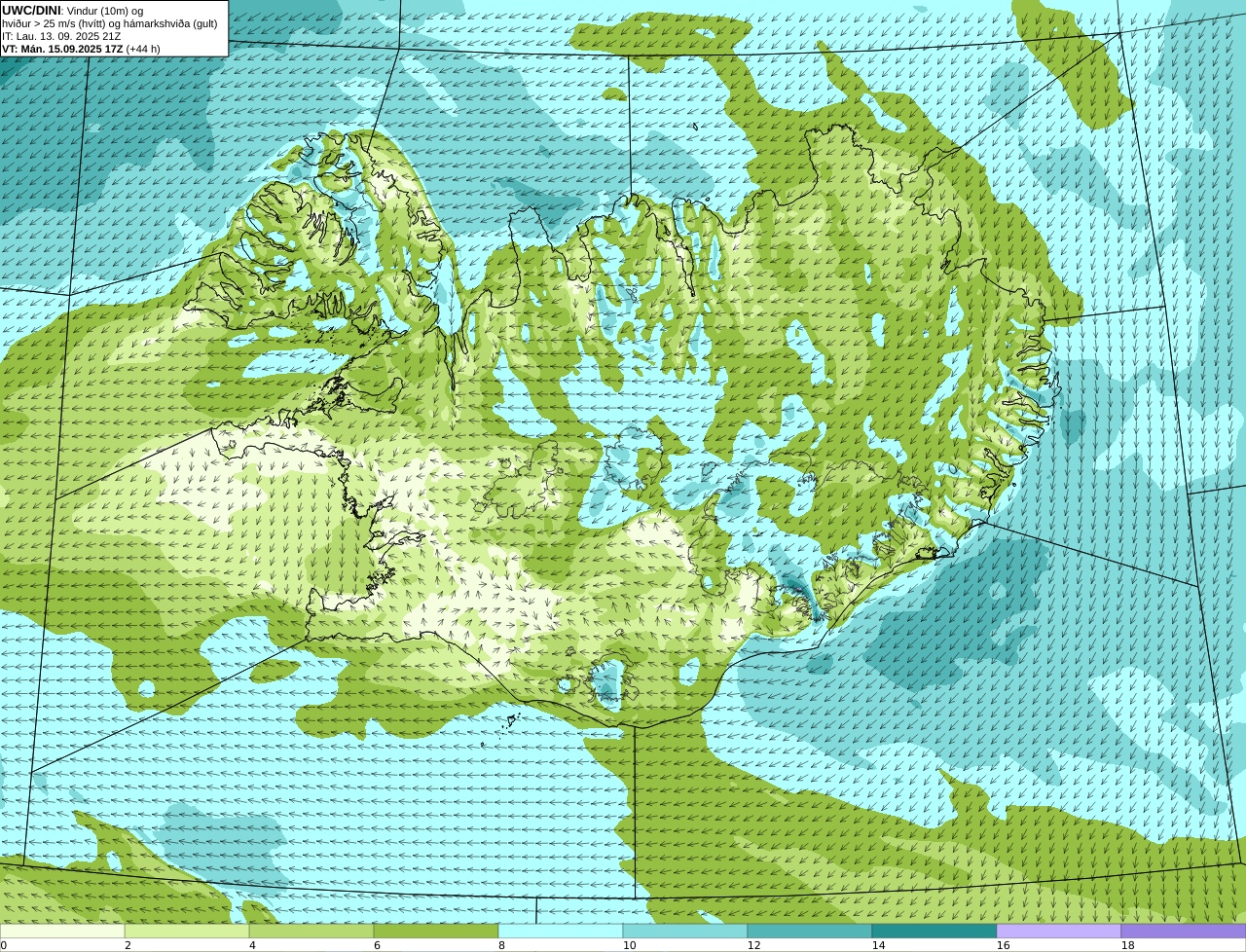Click the 4–6 m/s medium green legend swatch
1246x952 pixels.
[311, 931]
